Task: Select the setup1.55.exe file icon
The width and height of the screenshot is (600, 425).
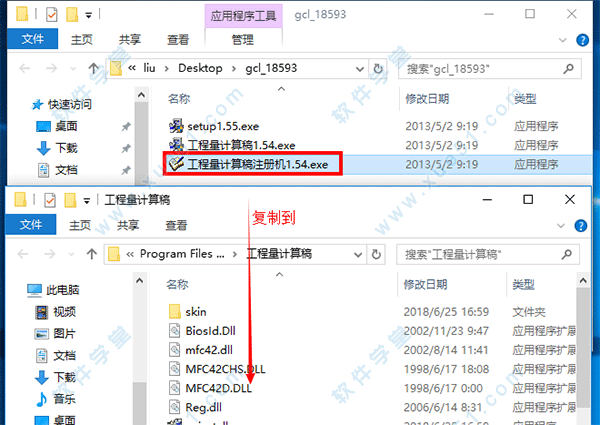Action: coord(176,126)
